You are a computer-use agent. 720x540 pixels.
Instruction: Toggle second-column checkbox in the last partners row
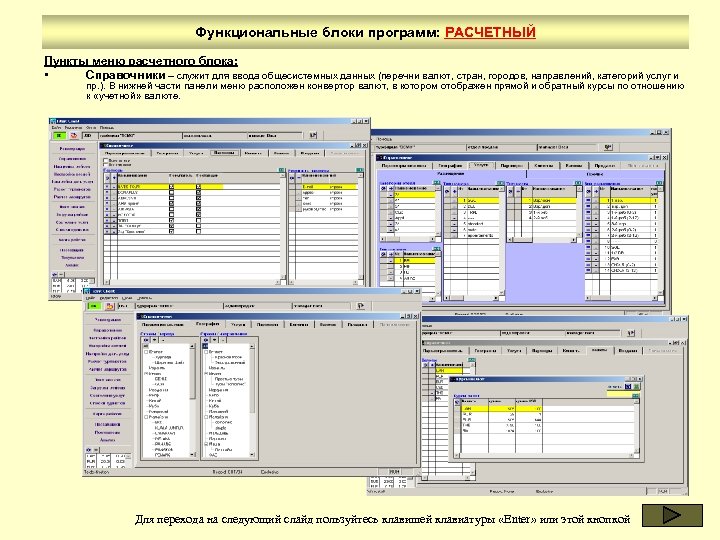pos(198,231)
